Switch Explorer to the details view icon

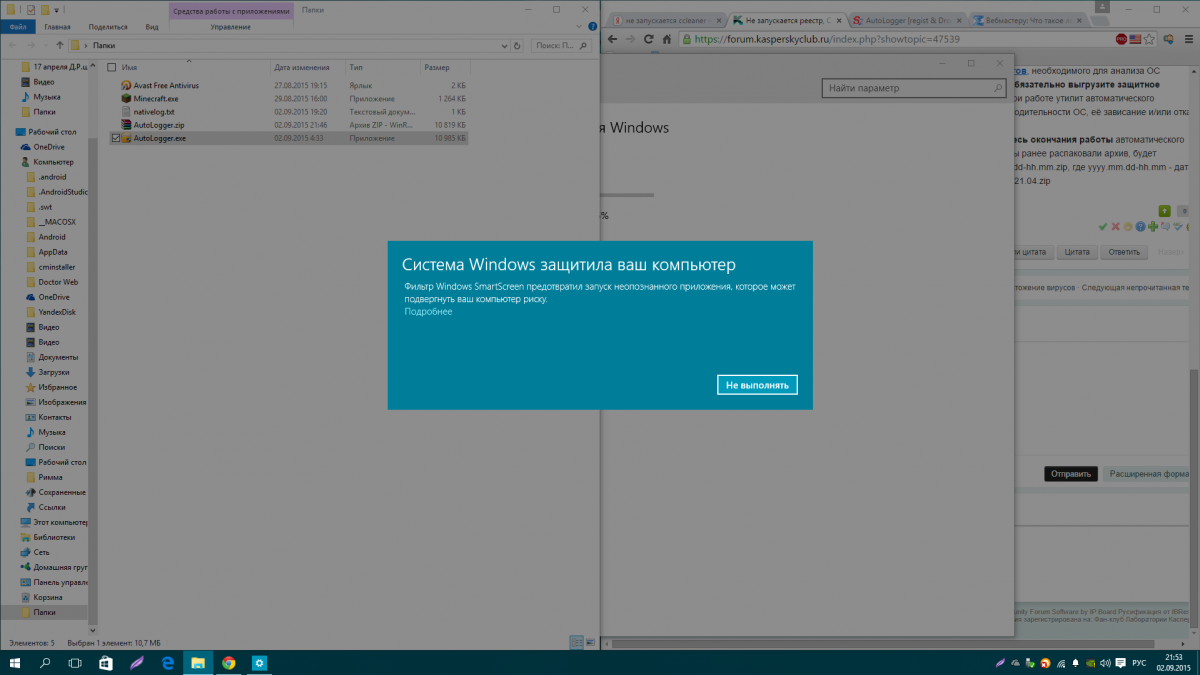(576, 642)
